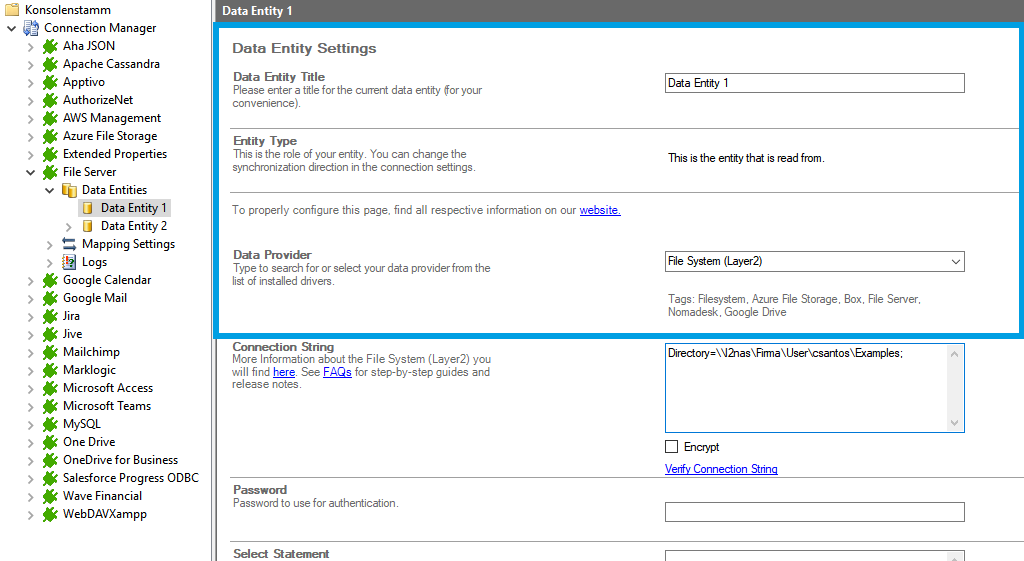Image resolution: width=1024 pixels, height=561 pixels.
Task: Click the Logs icon in tree
Action: pos(69,262)
